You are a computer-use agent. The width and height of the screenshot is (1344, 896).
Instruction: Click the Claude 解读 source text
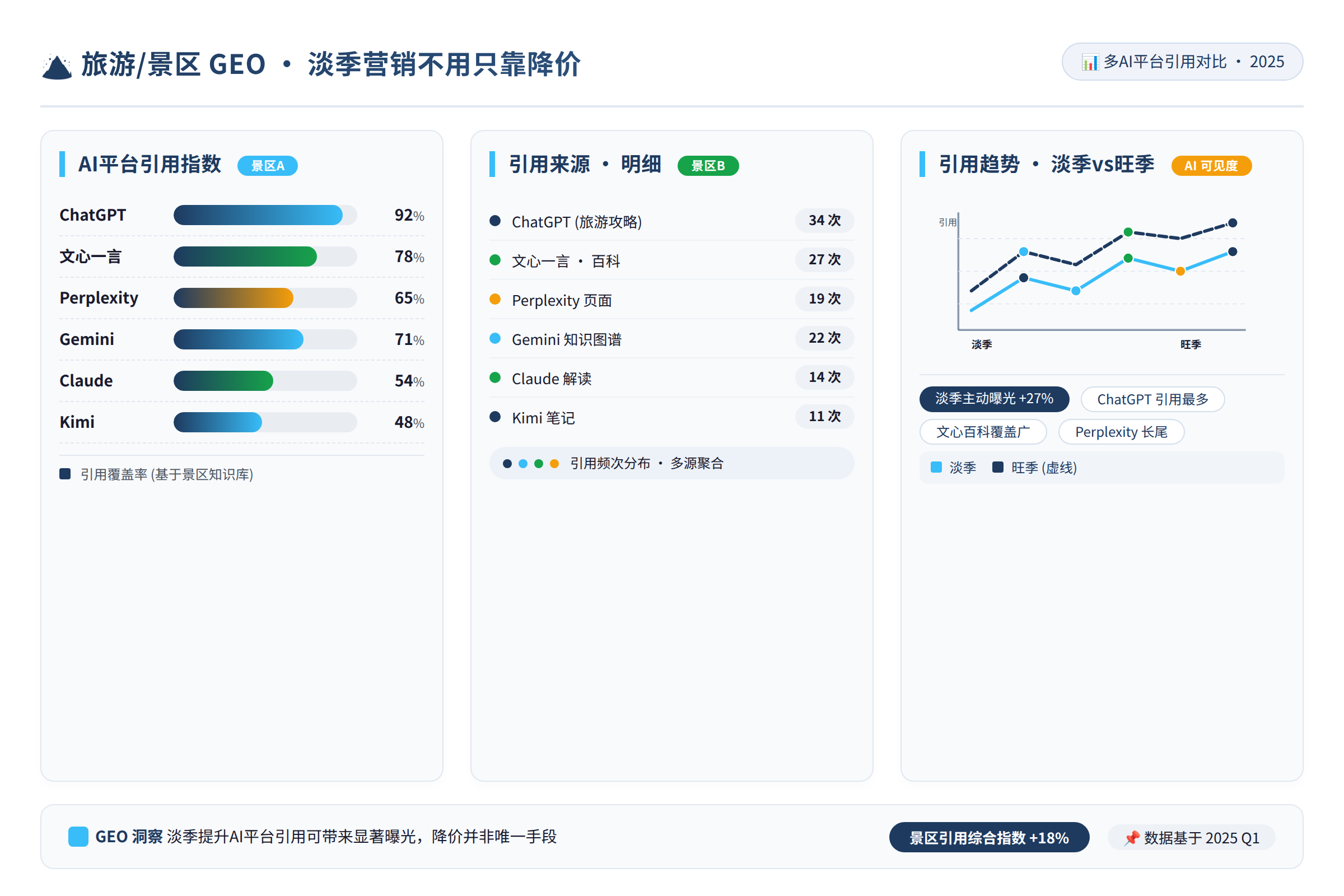click(x=552, y=379)
